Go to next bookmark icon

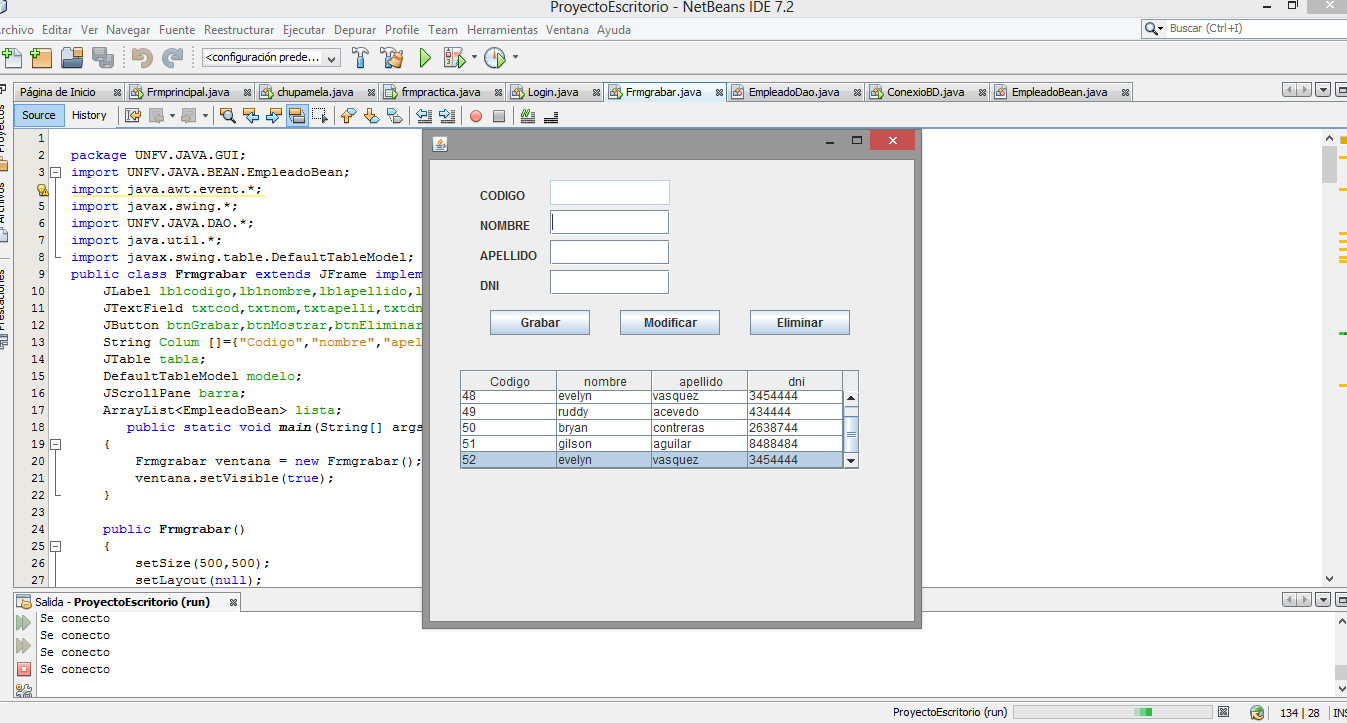pyautogui.click(x=371, y=116)
